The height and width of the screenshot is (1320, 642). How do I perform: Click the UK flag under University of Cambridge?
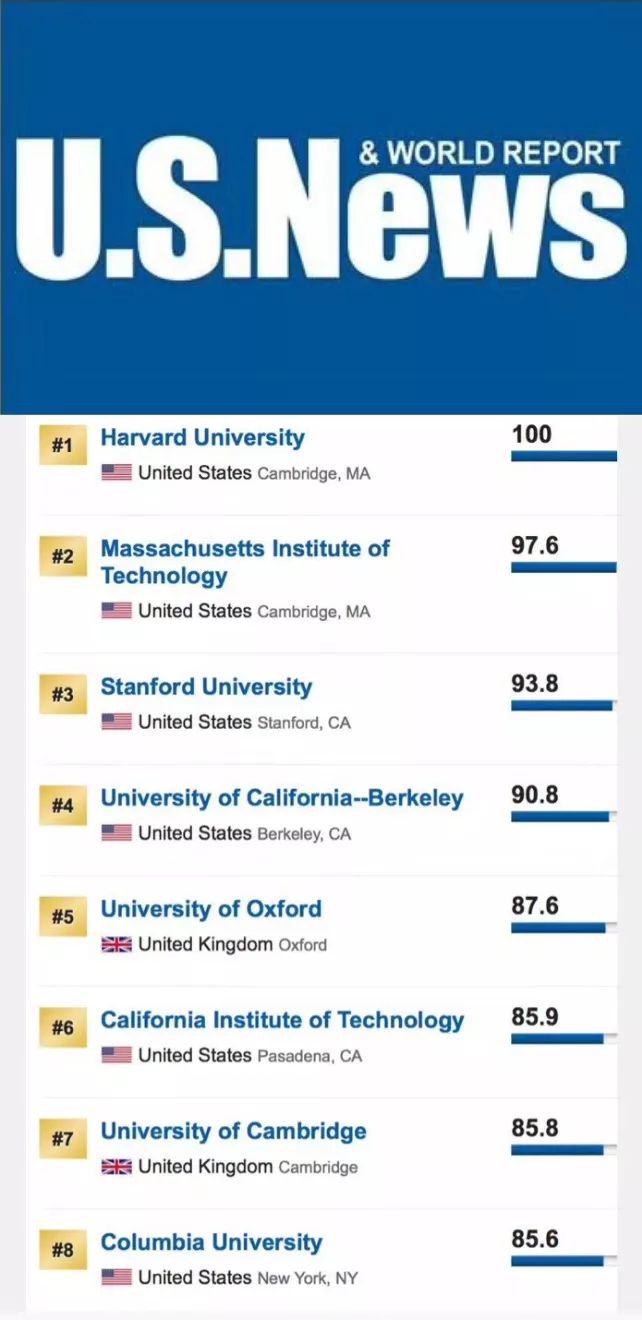116,1166
